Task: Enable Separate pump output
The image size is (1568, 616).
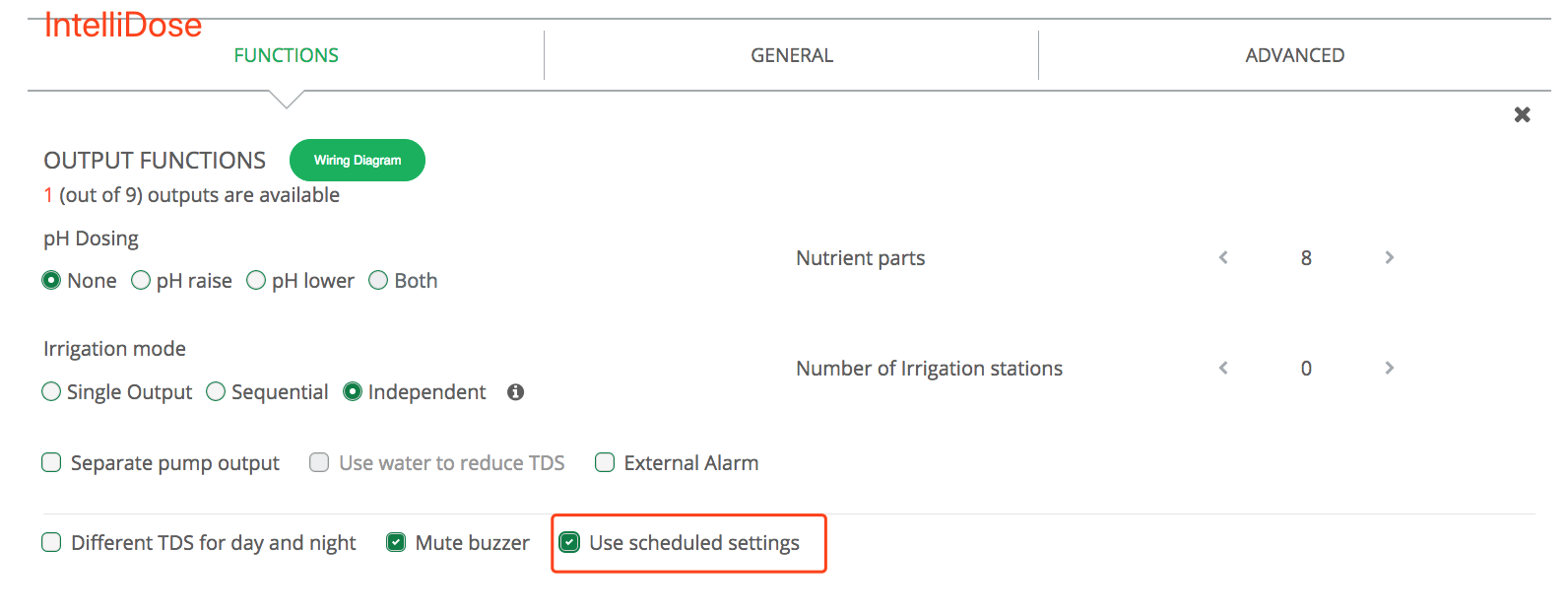Action: point(50,462)
